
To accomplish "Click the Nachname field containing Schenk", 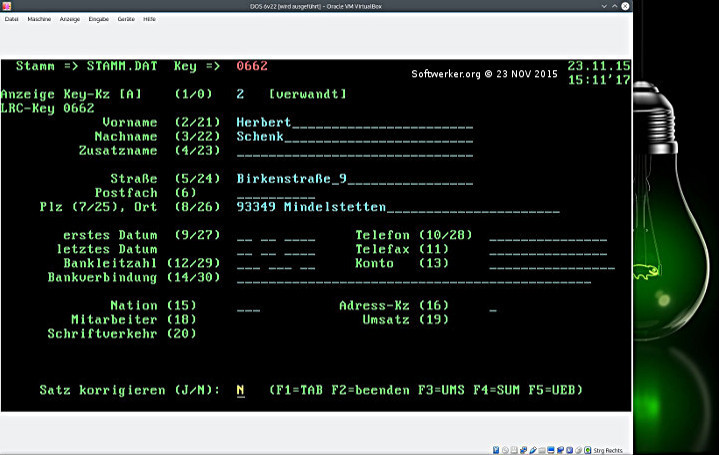I will tap(260, 136).
